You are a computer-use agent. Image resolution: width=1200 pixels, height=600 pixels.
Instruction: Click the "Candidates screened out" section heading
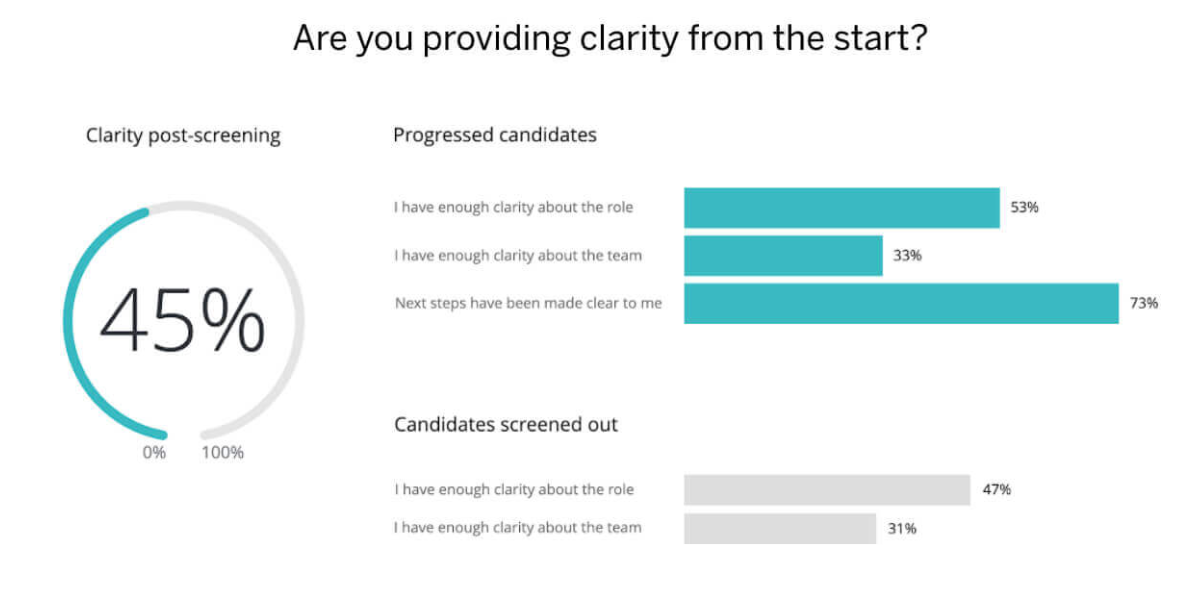(x=506, y=425)
